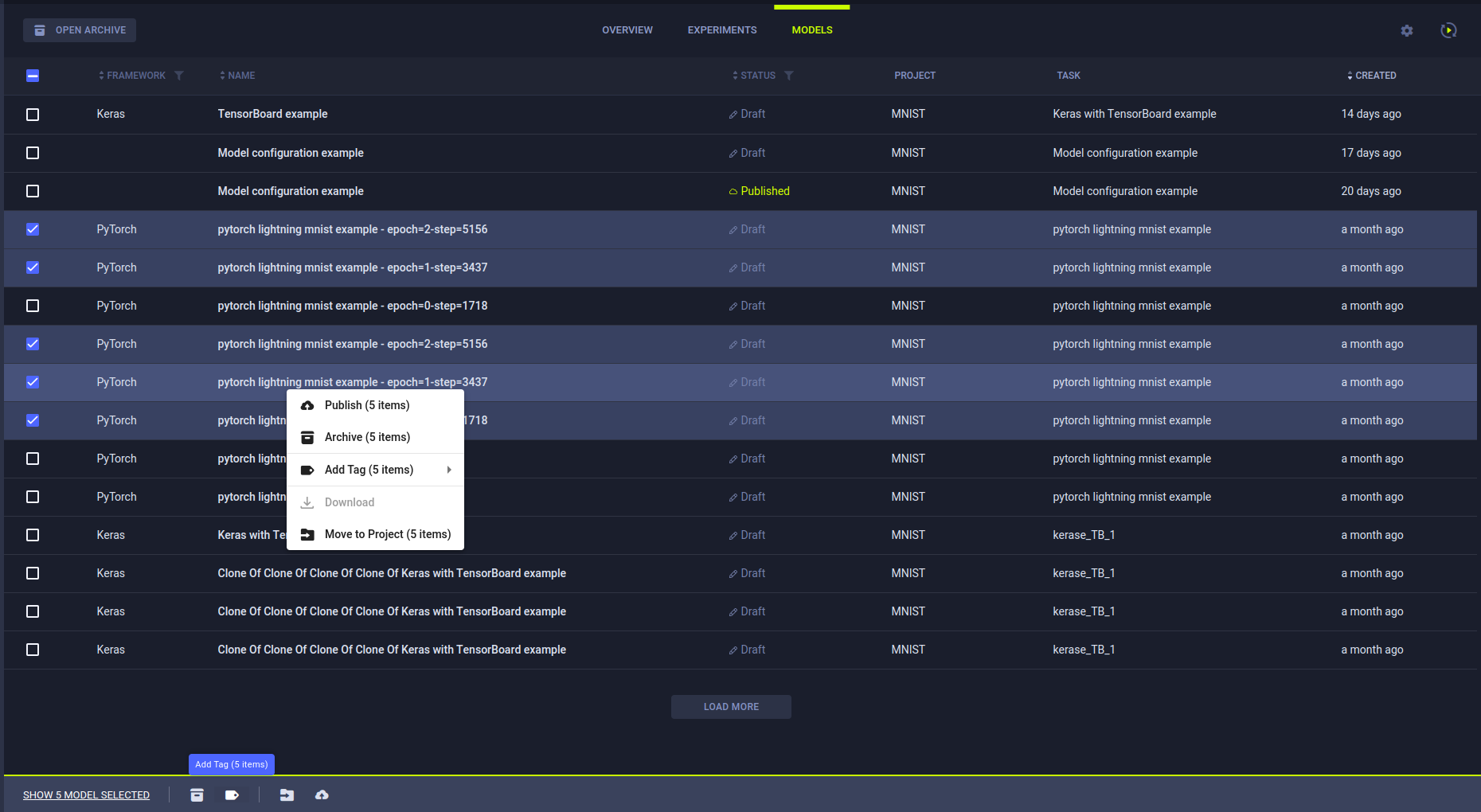Filter models by framework funnel icon

coord(179,76)
